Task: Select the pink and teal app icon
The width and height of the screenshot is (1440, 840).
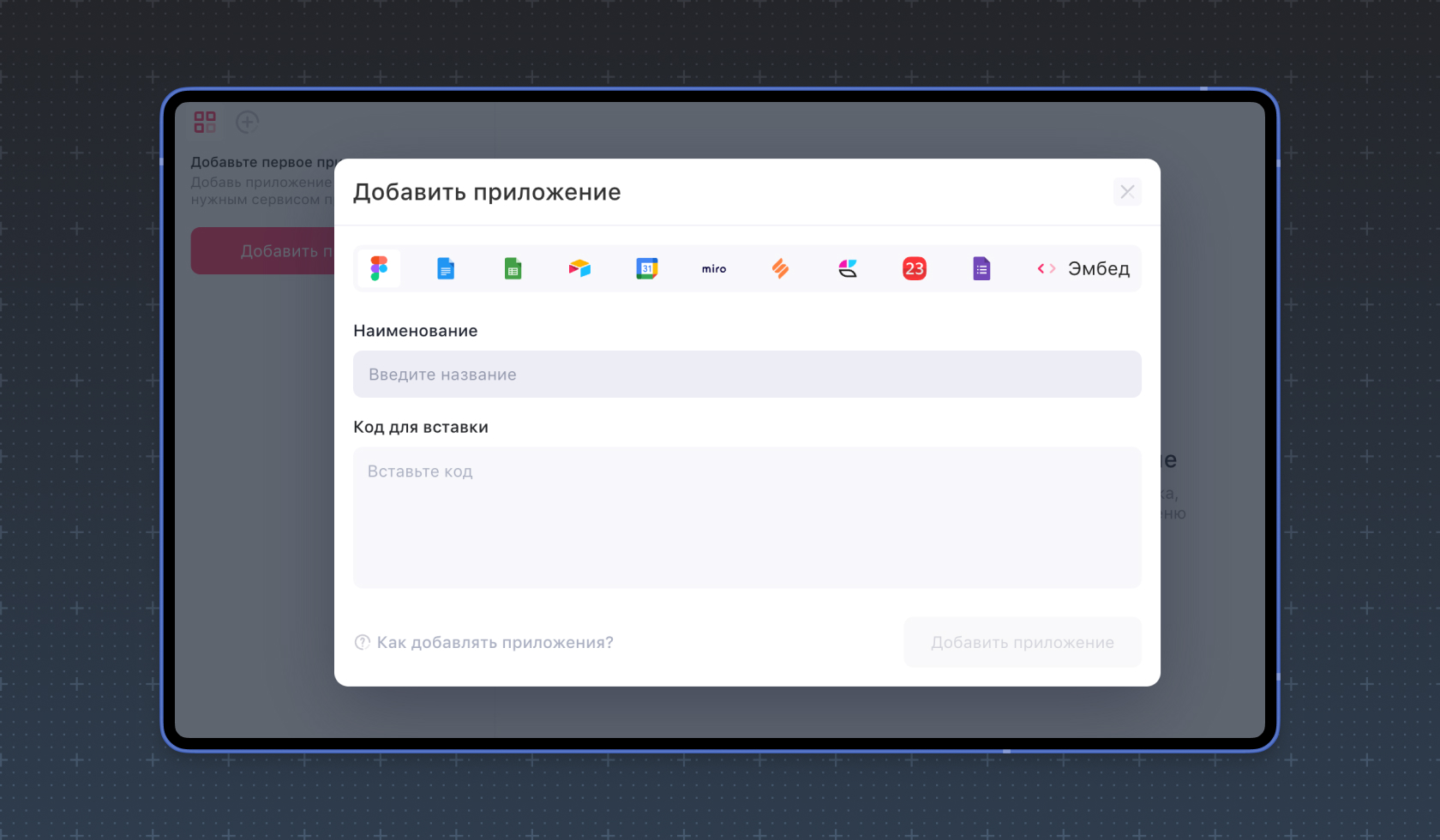Action: [848, 268]
